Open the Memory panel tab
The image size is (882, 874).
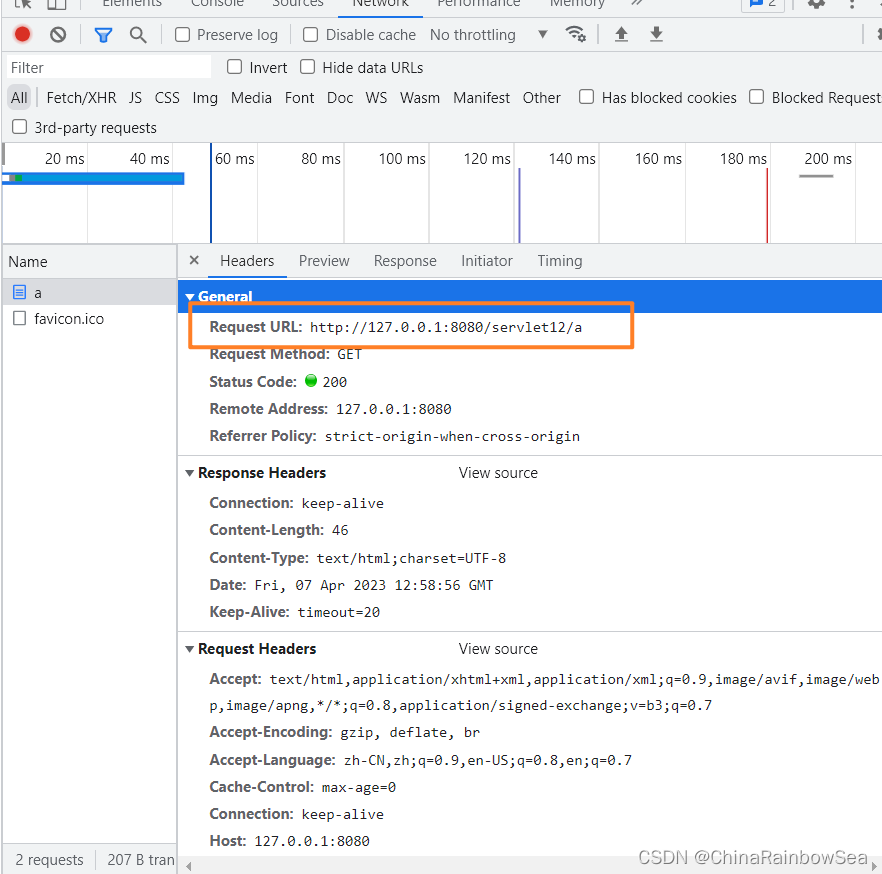(577, 4)
